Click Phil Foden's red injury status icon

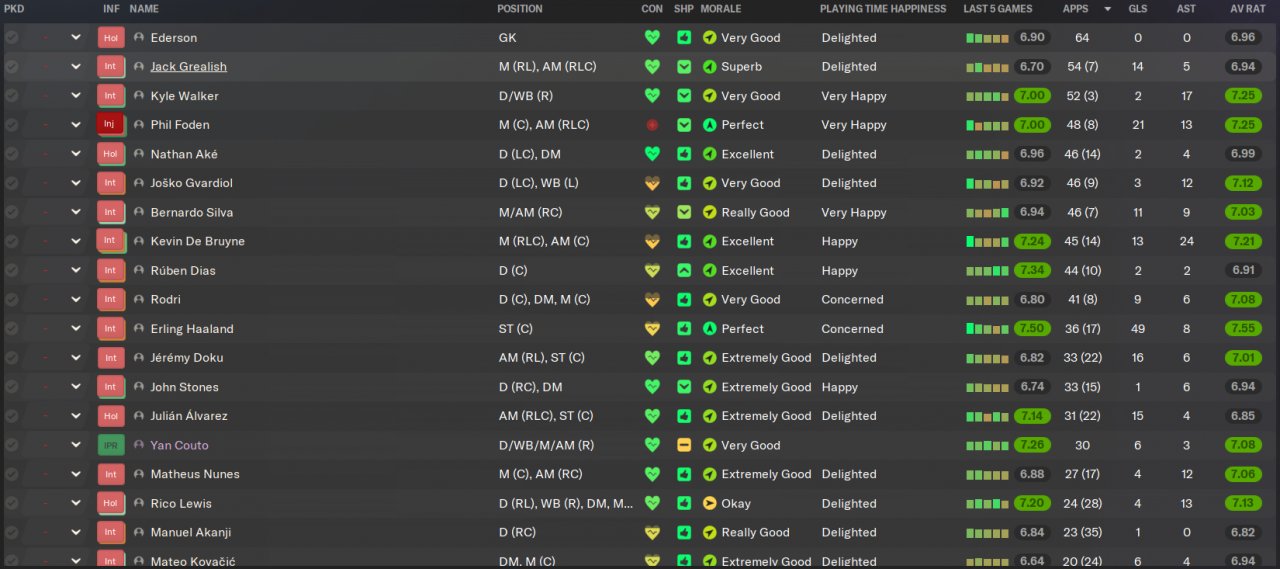(x=110, y=125)
